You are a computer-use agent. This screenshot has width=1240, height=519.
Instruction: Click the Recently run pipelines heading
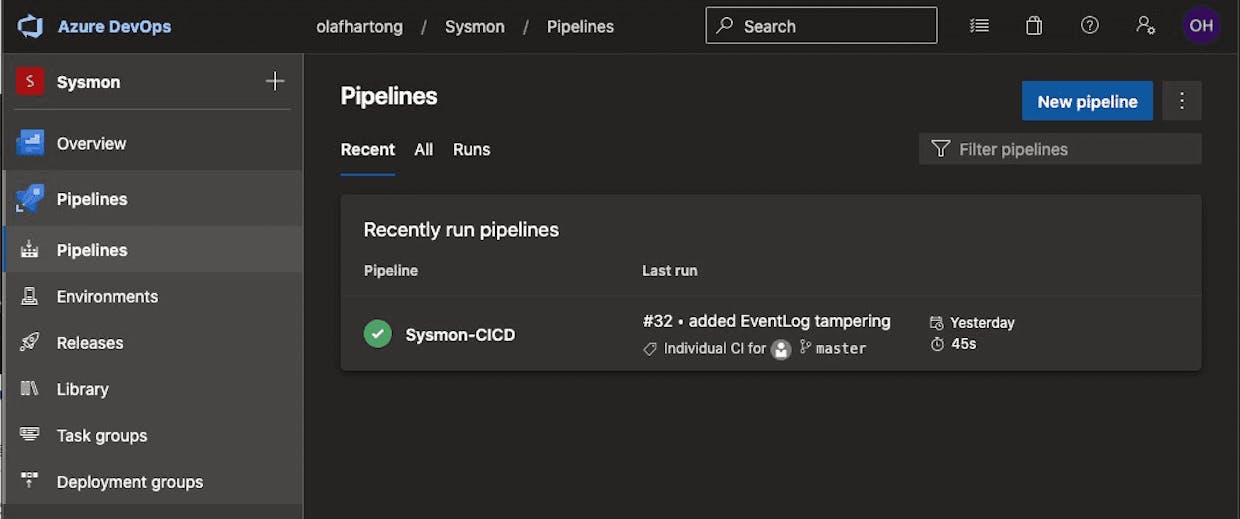click(461, 230)
